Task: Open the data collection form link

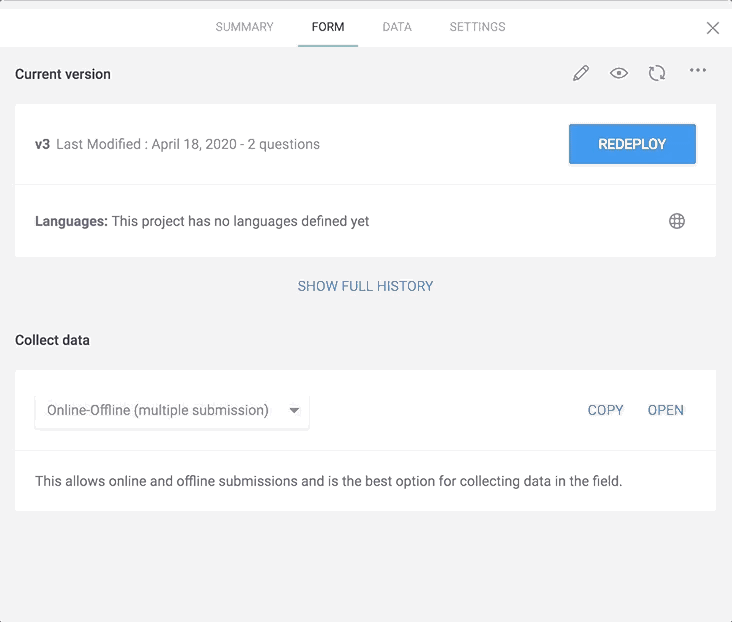Action: coord(666,410)
